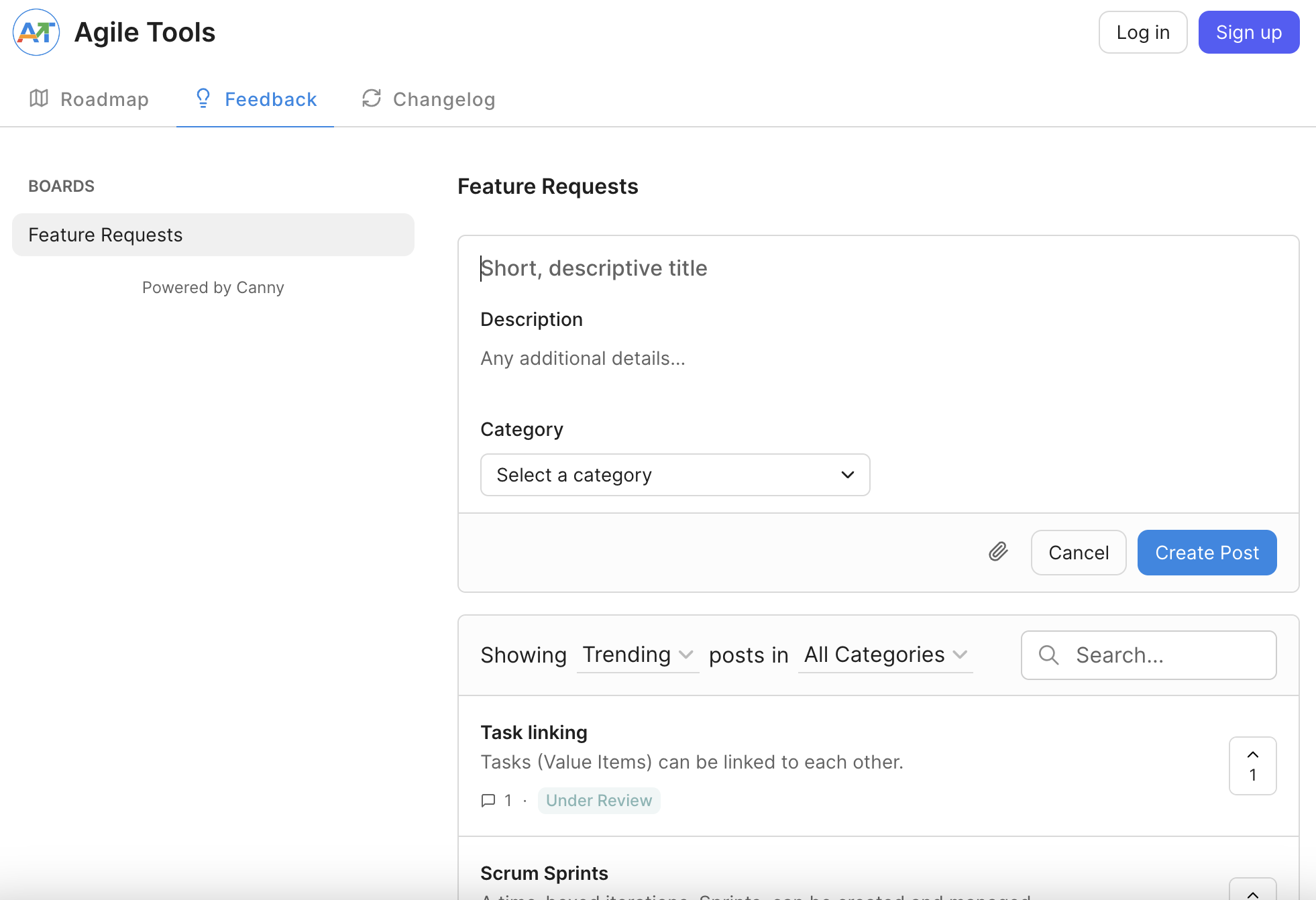
Task: Select Feature Requests board in sidebar
Action: coord(213,235)
